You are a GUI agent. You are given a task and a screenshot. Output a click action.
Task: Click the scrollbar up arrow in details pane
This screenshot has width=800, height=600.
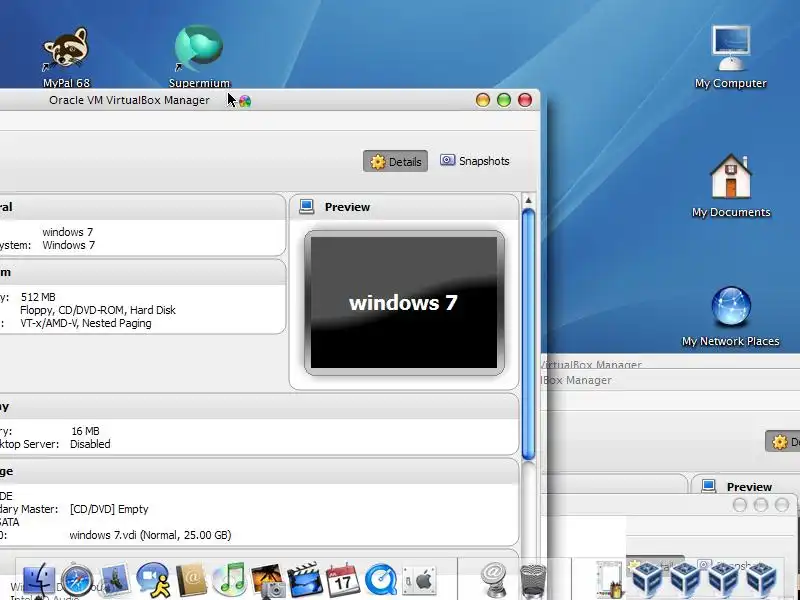tap(528, 200)
